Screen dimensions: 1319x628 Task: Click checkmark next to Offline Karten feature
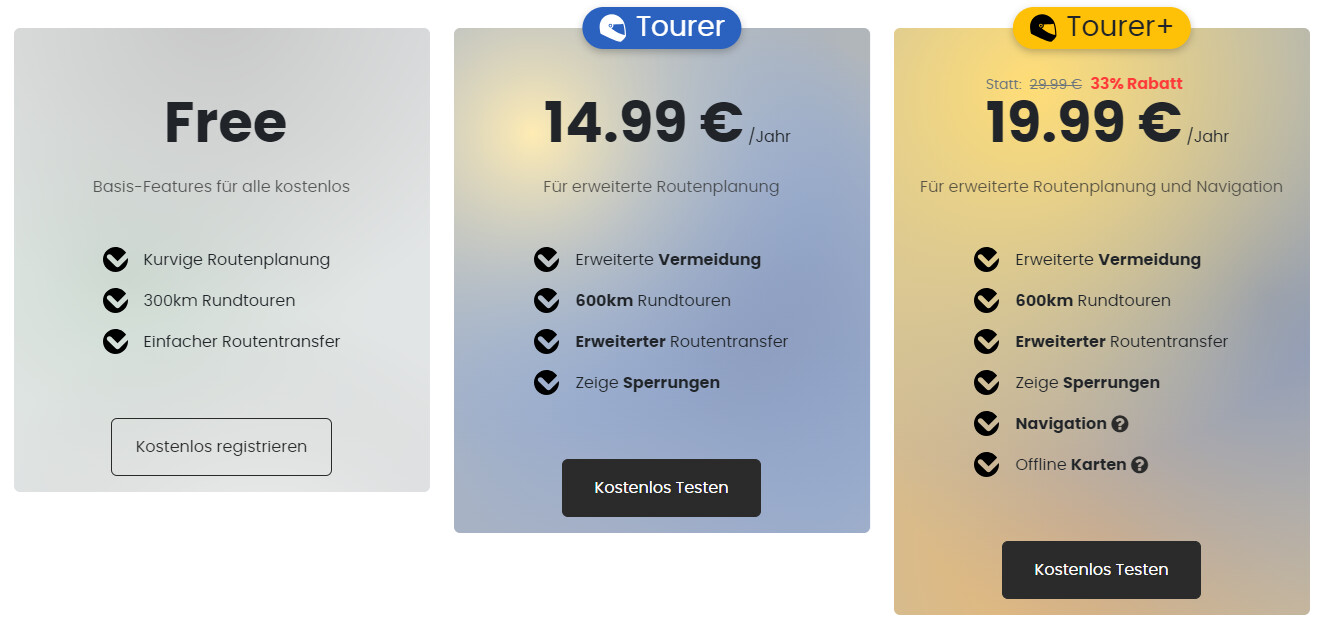[x=986, y=465]
